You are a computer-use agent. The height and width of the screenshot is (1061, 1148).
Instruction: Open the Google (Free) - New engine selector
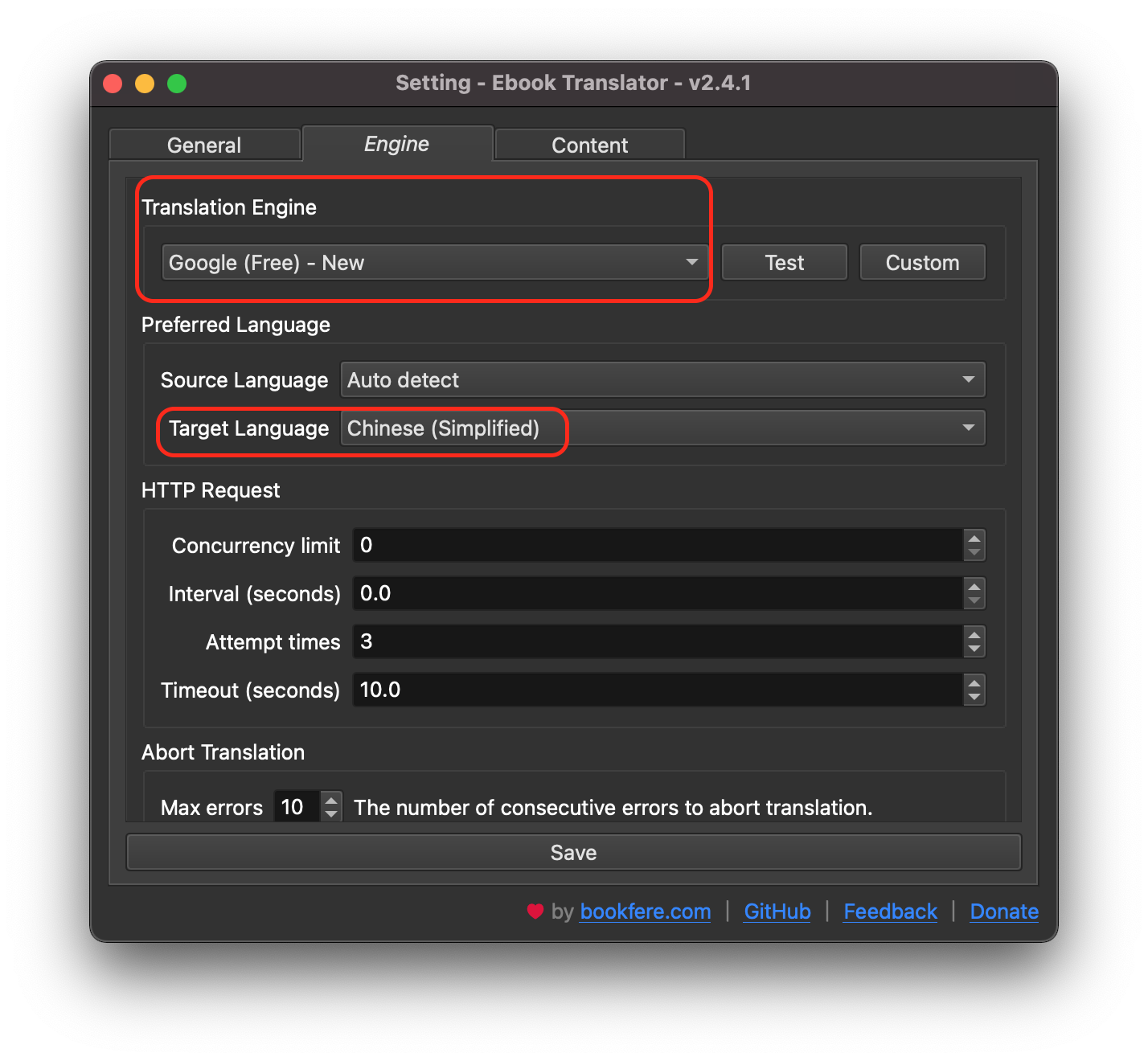pos(434,262)
